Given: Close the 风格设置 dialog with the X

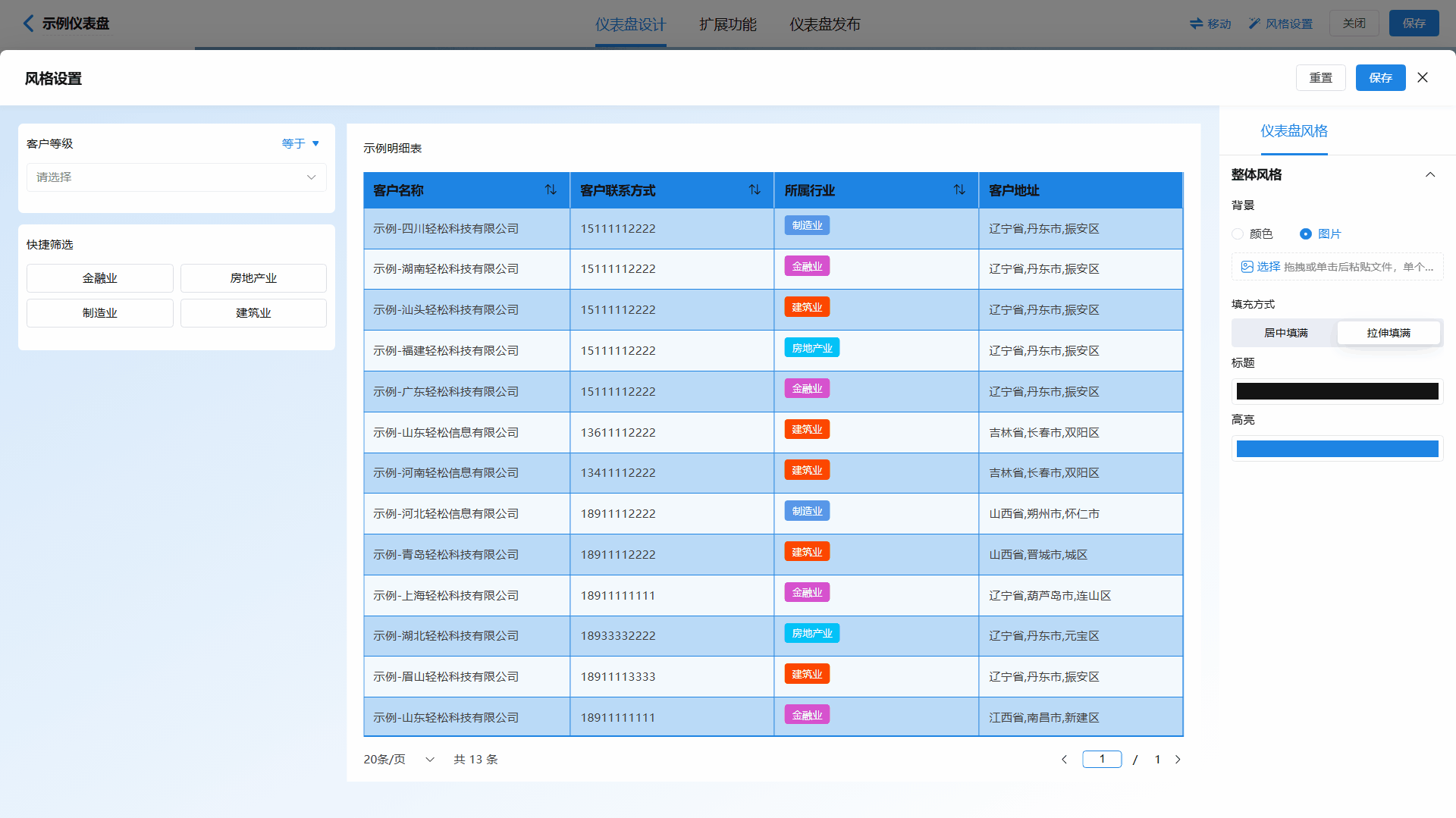Looking at the screenshot, I should point(1423,77).
